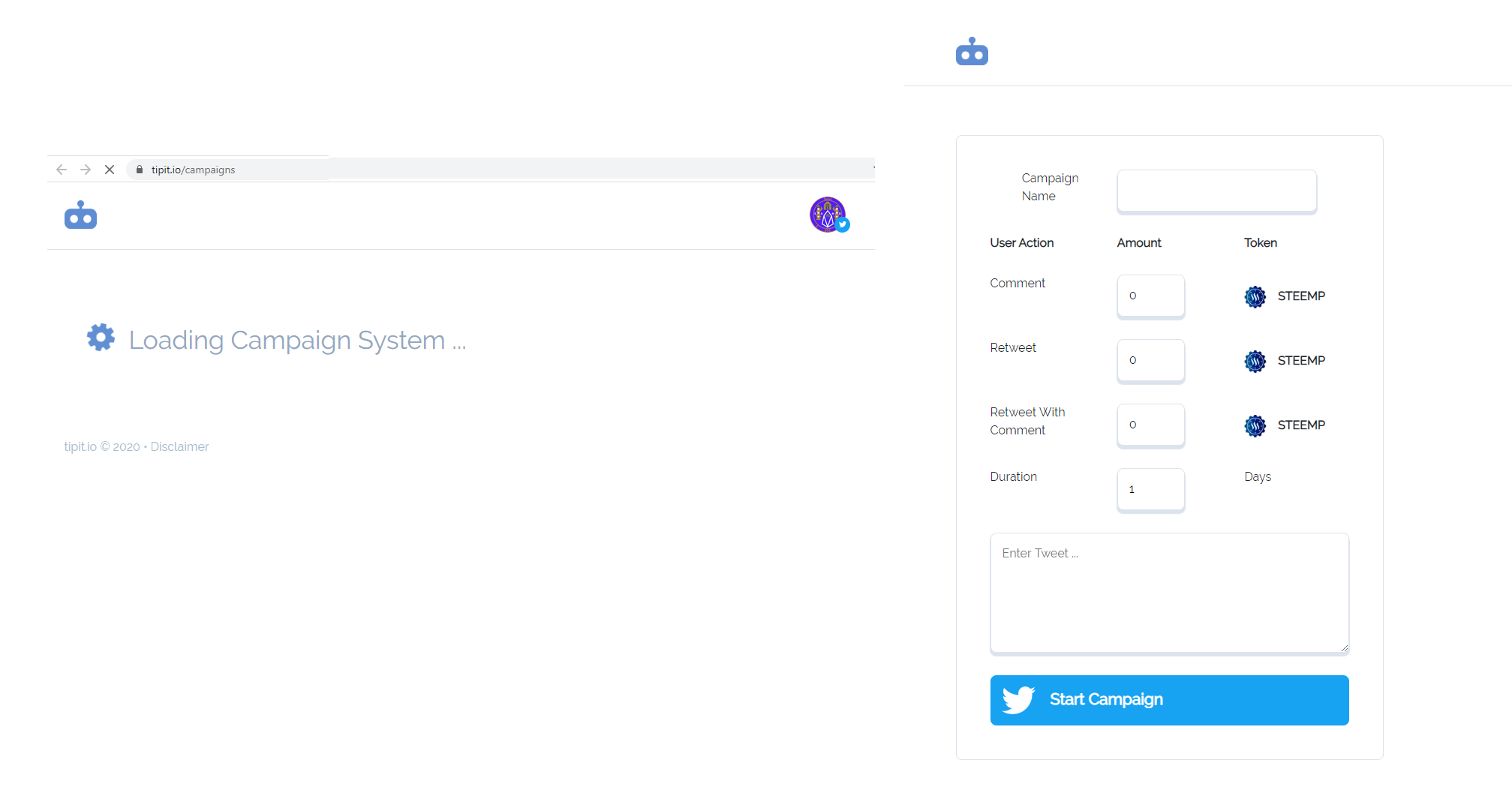Select the STEEMP token icon in Comment row
This screenshot has width=1512, height=808.
click(1255, 296)
